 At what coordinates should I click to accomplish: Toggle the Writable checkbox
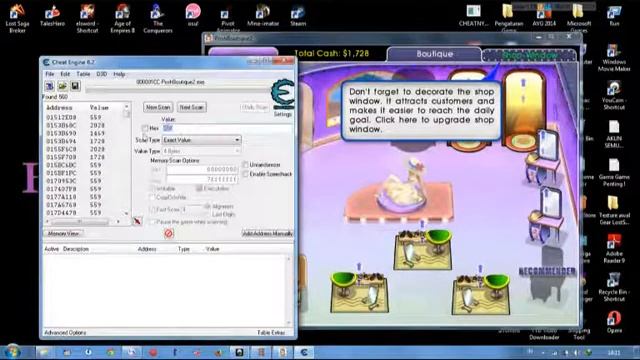153,189
